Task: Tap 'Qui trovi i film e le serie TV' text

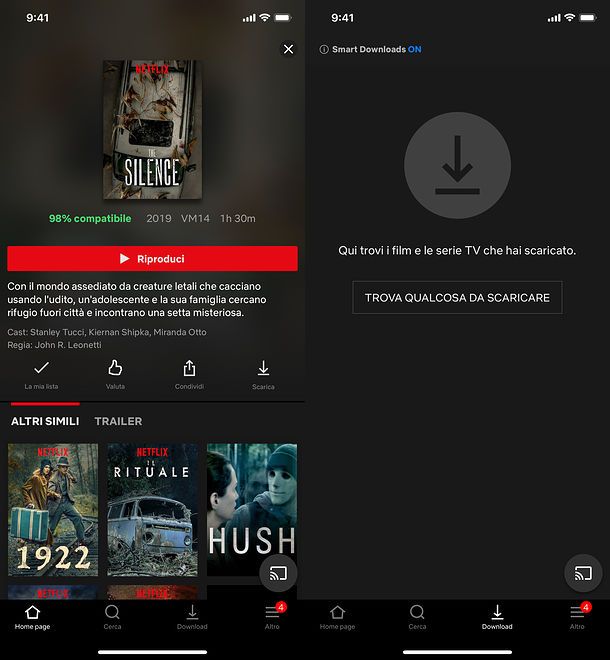Action: 457,250
